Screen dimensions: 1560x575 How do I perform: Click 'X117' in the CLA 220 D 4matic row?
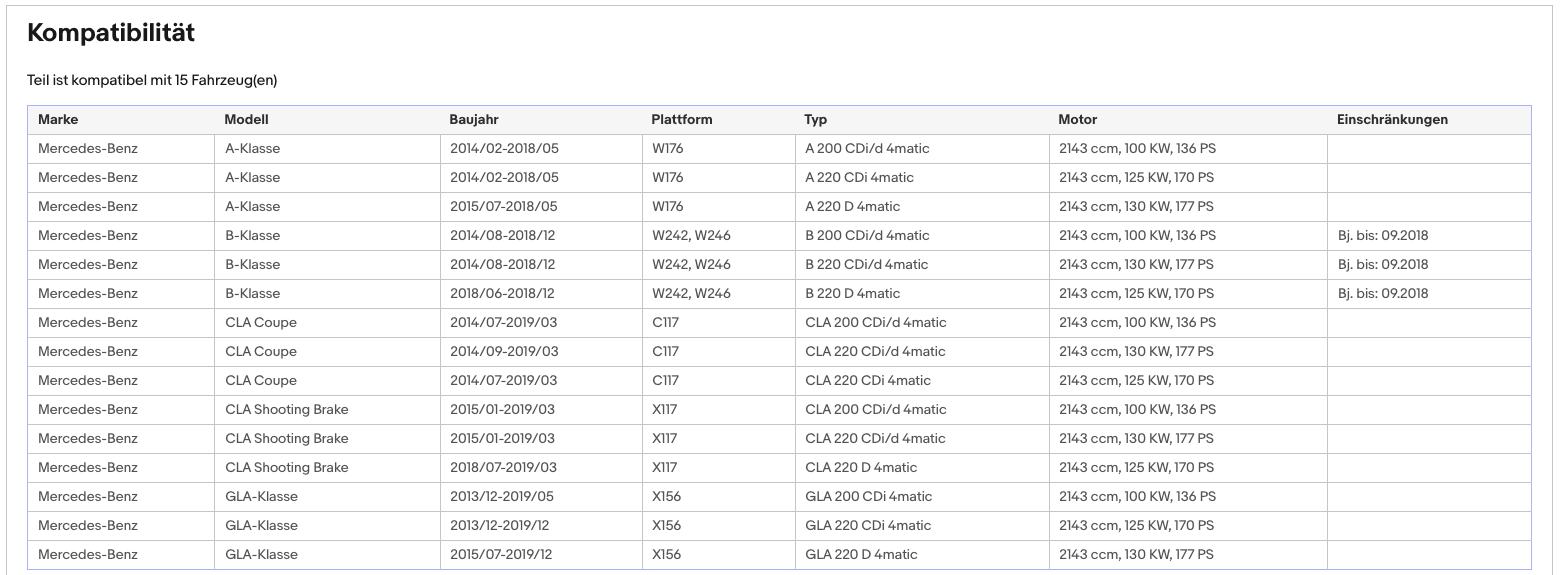(x=665, y=468)
